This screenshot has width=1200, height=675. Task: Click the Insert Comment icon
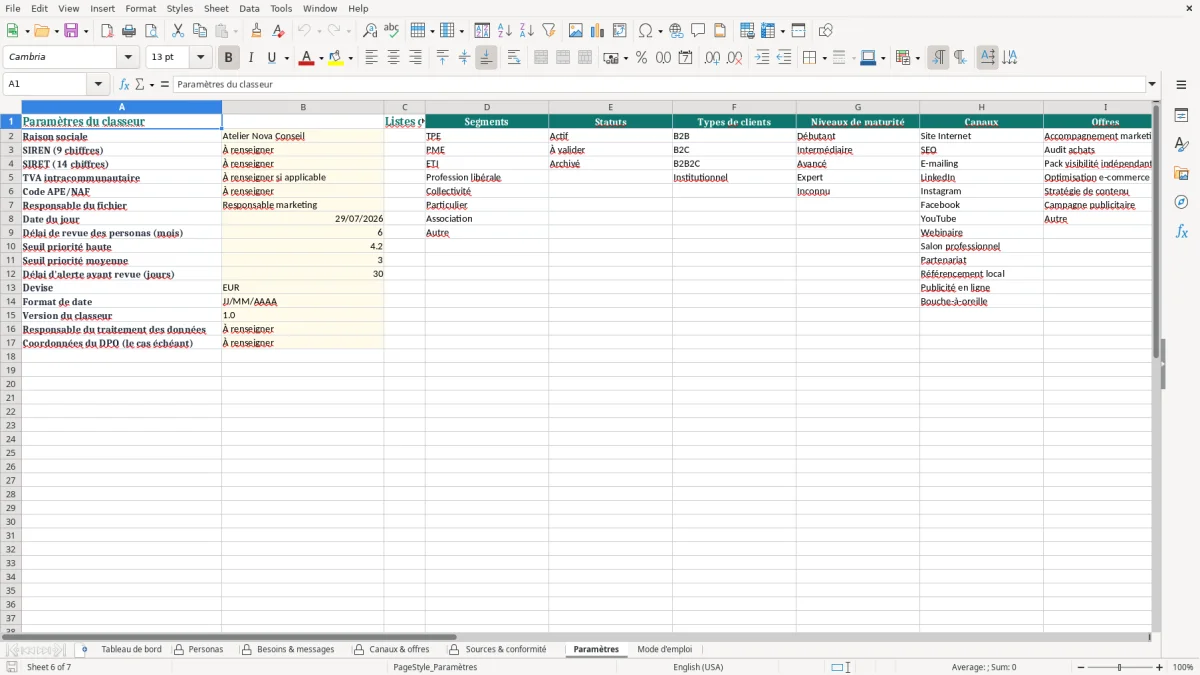[x=699, y=31]
